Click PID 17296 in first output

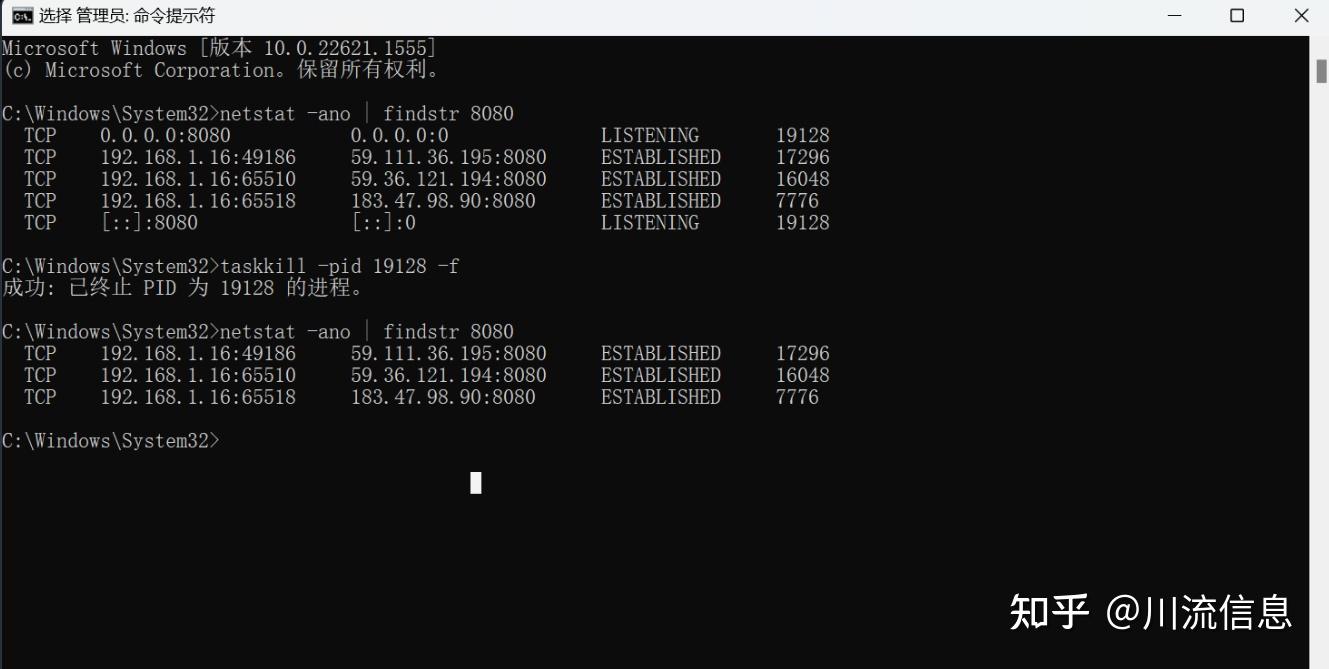coord(803,157)
